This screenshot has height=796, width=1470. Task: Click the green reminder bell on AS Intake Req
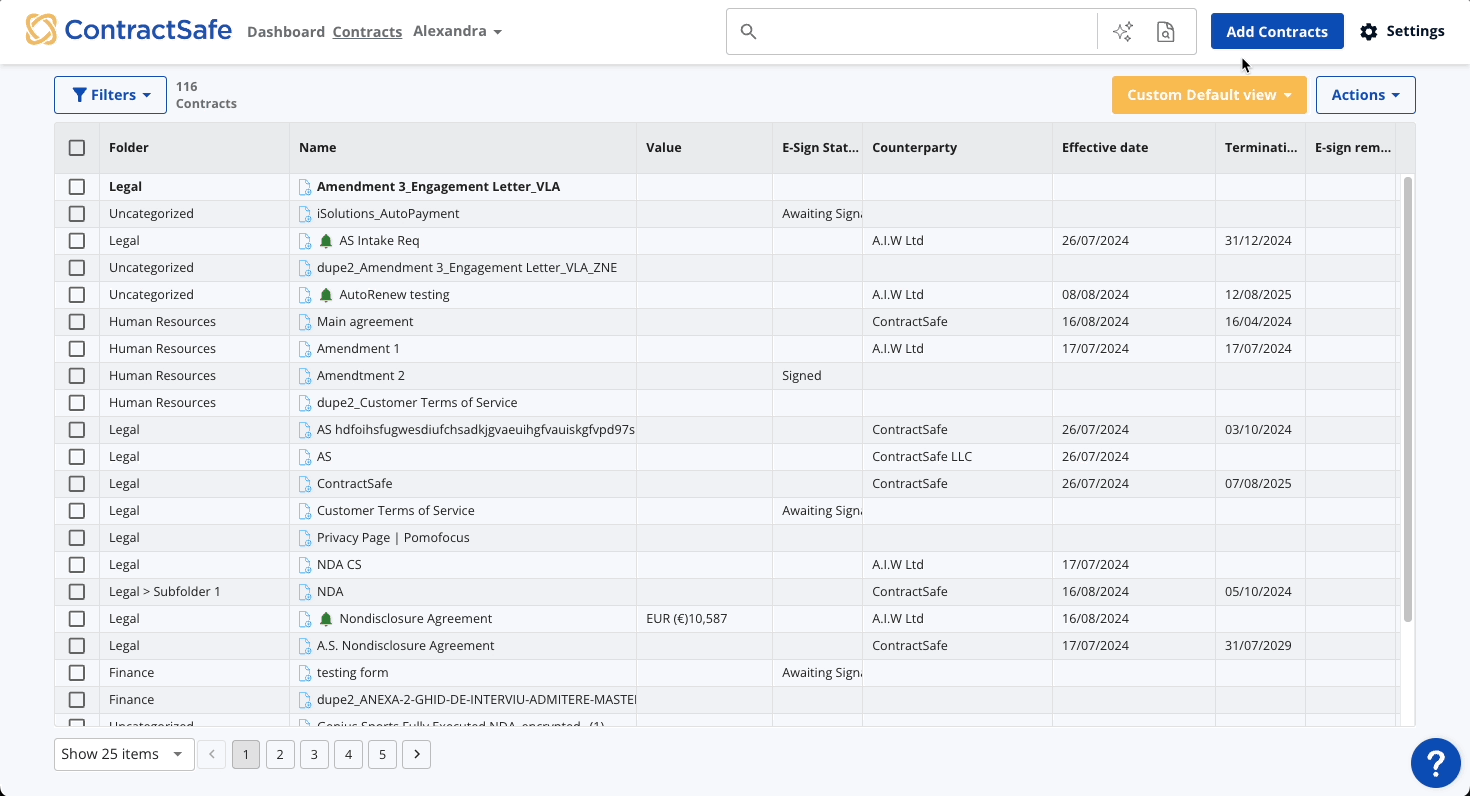click(x=325, y=240)
